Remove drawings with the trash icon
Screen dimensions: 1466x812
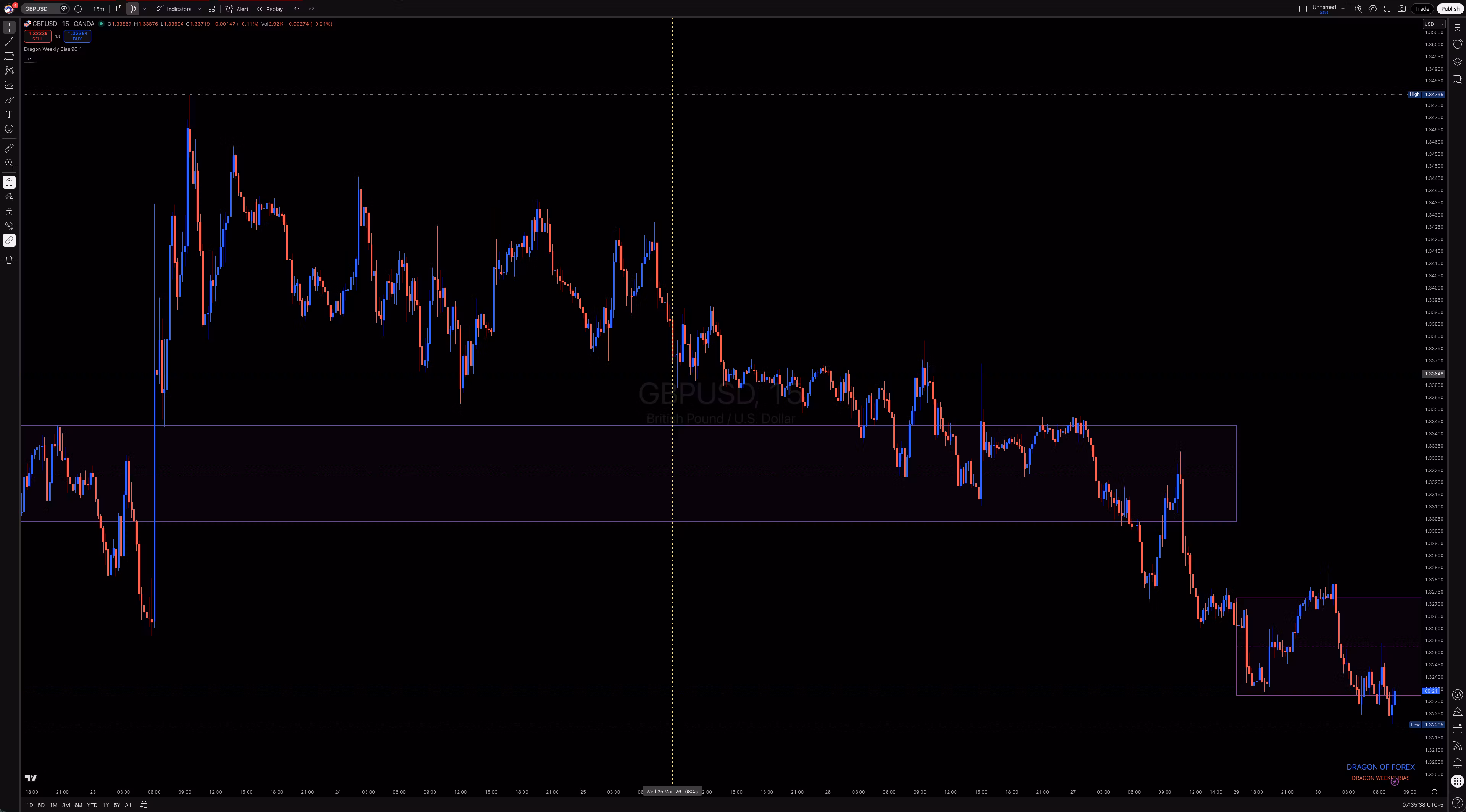click(9, 260)
